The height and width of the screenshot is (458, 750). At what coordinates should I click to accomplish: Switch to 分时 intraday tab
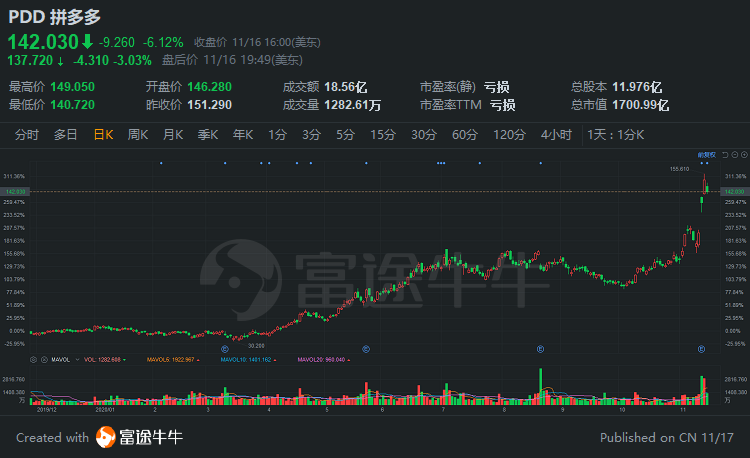pos(26,135)
